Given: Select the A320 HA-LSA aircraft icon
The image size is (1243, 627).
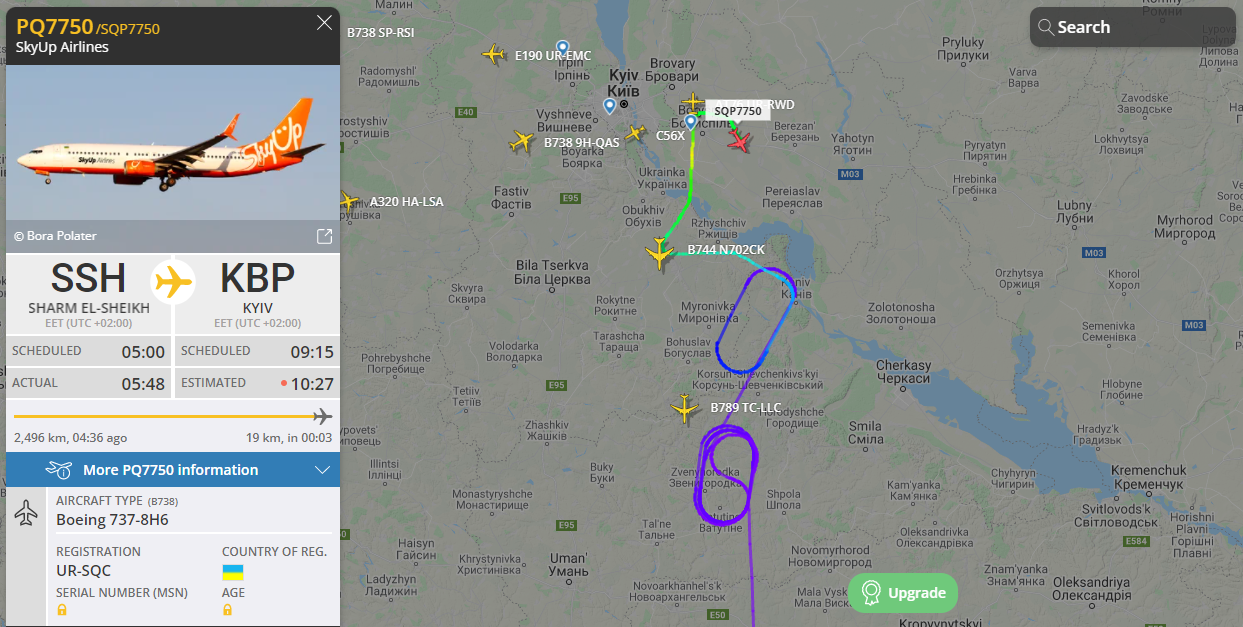Looking at the screenshot, I should (348, 202).
